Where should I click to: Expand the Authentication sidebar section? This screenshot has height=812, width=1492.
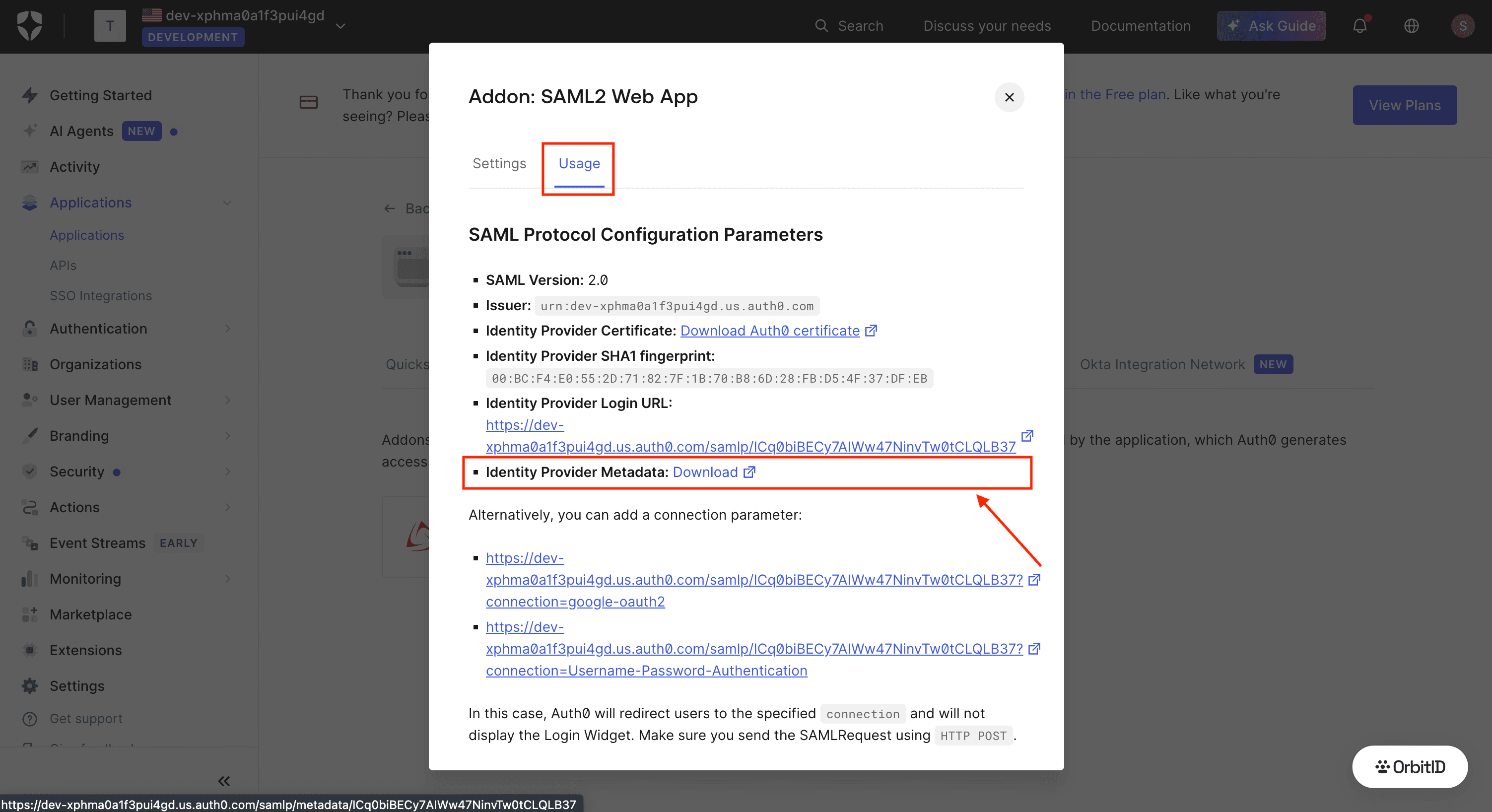(x=227, y=329)
